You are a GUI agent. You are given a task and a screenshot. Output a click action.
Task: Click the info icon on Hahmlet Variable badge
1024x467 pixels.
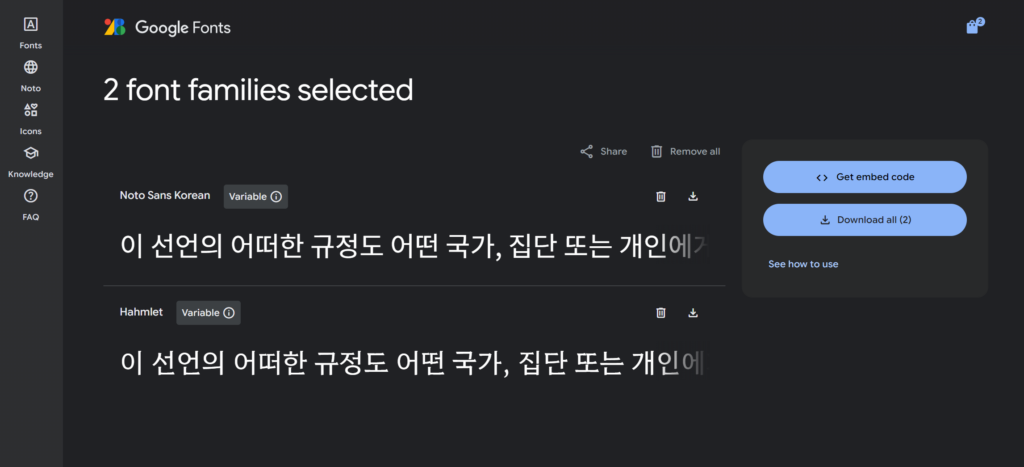[x=229, y=313]
